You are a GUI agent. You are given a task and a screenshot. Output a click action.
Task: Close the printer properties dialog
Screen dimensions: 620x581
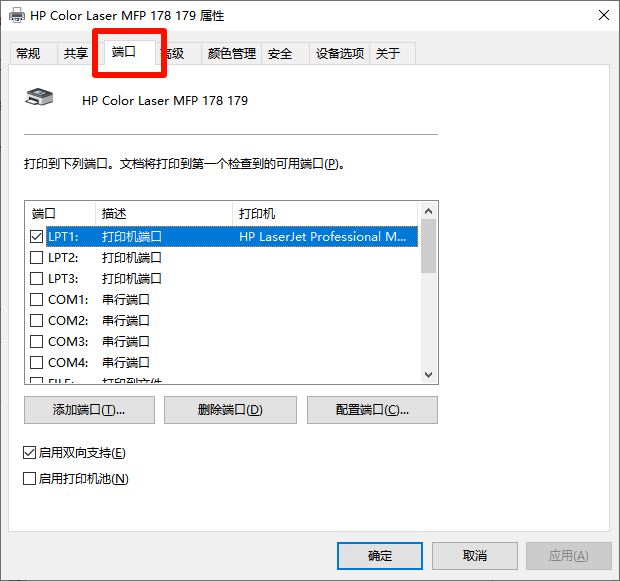point(603,15)
